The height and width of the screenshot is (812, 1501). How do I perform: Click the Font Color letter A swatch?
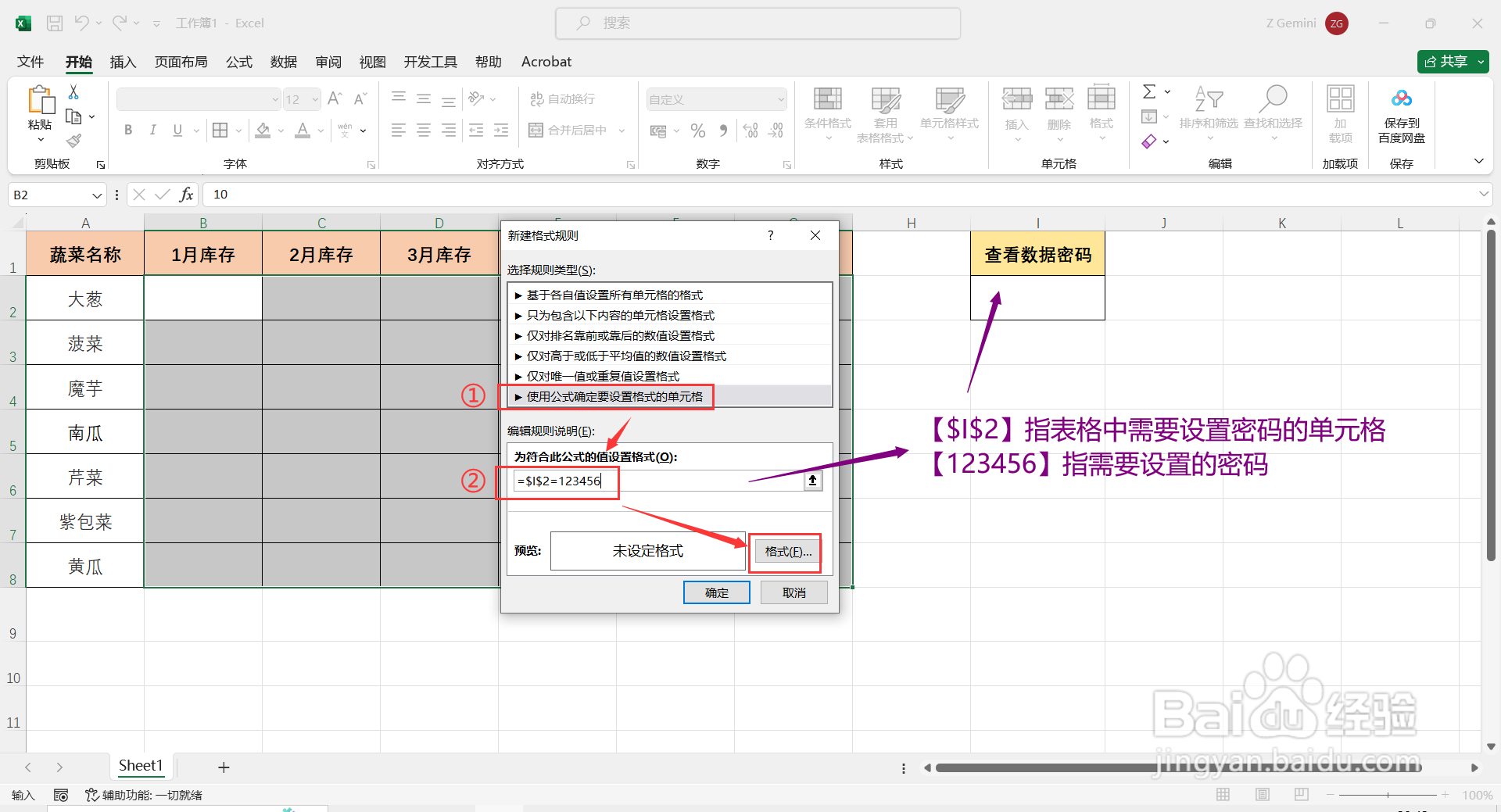[303, 130]
